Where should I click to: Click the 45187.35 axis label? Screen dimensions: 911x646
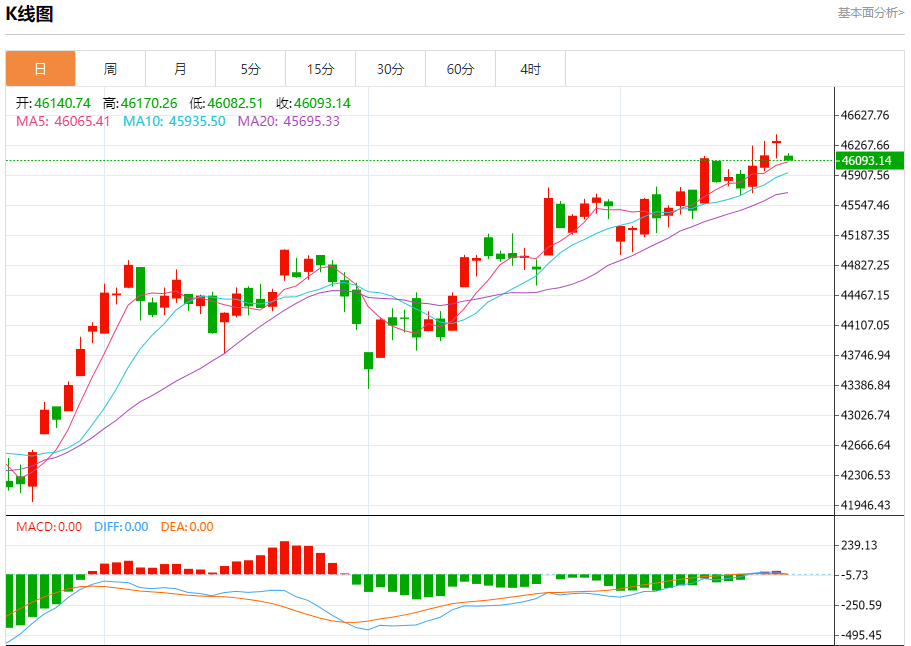[x=865, y=235]
